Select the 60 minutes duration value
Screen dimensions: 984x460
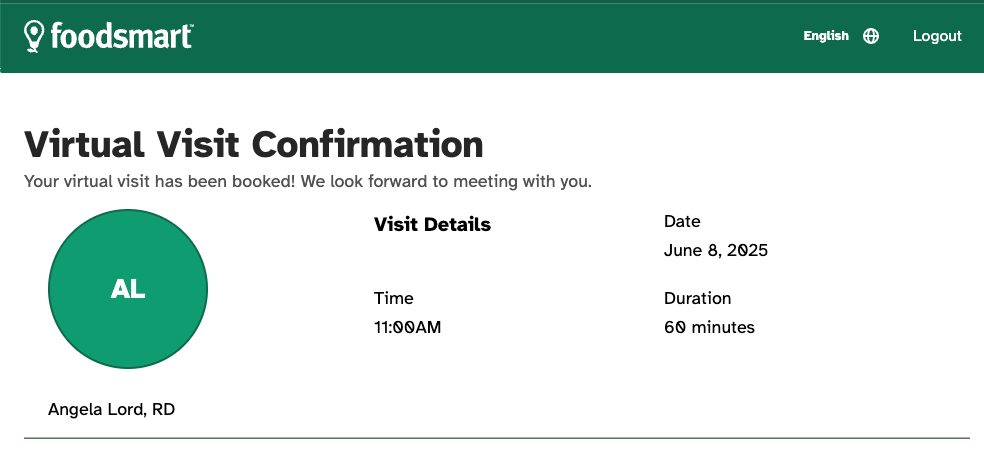(x=709, y=328)
